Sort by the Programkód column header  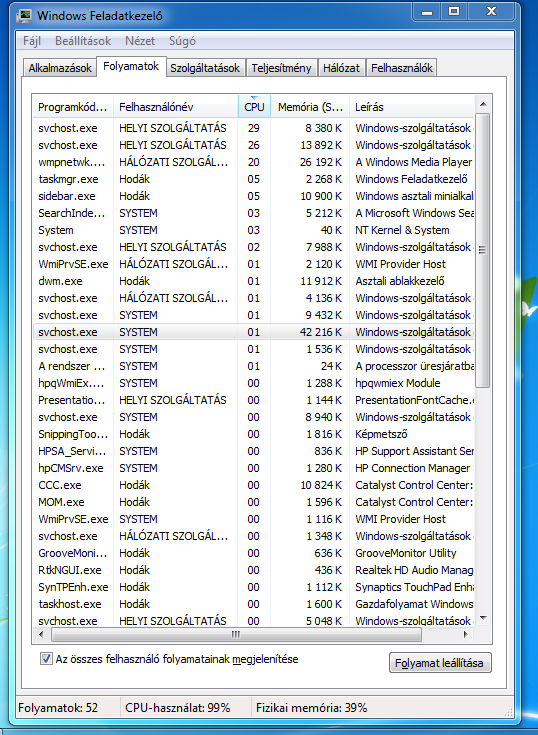click(x=73, y=107)
